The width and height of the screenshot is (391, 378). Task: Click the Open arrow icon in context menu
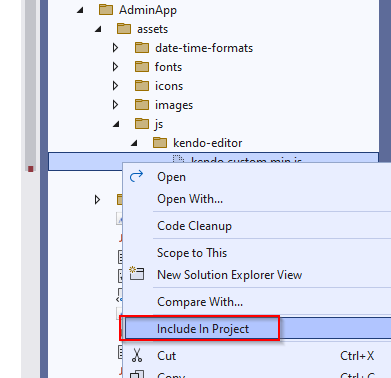(x=136, y=176)
